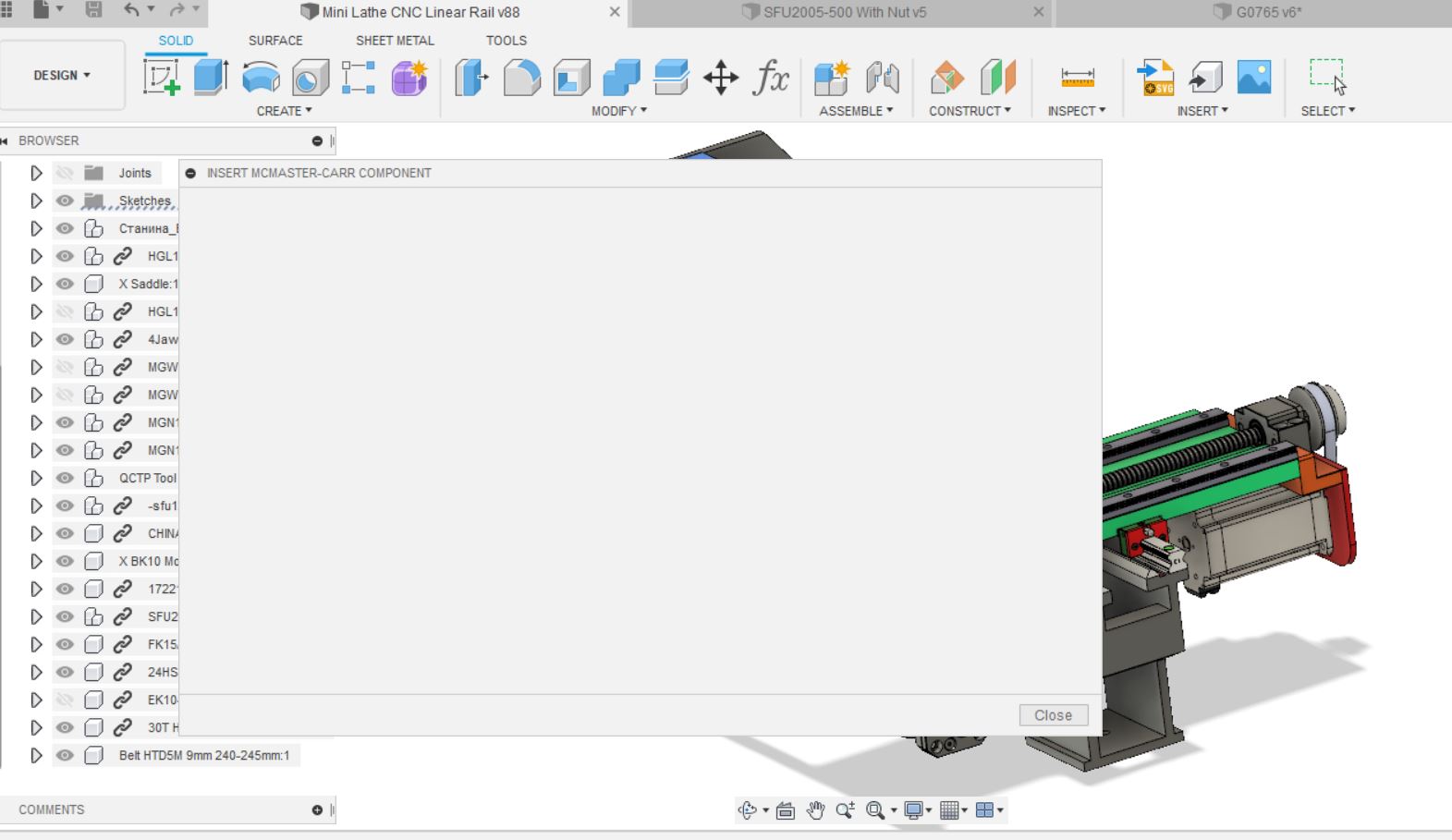
Task: Select the Revolve tool
Action: coord(261,78)
